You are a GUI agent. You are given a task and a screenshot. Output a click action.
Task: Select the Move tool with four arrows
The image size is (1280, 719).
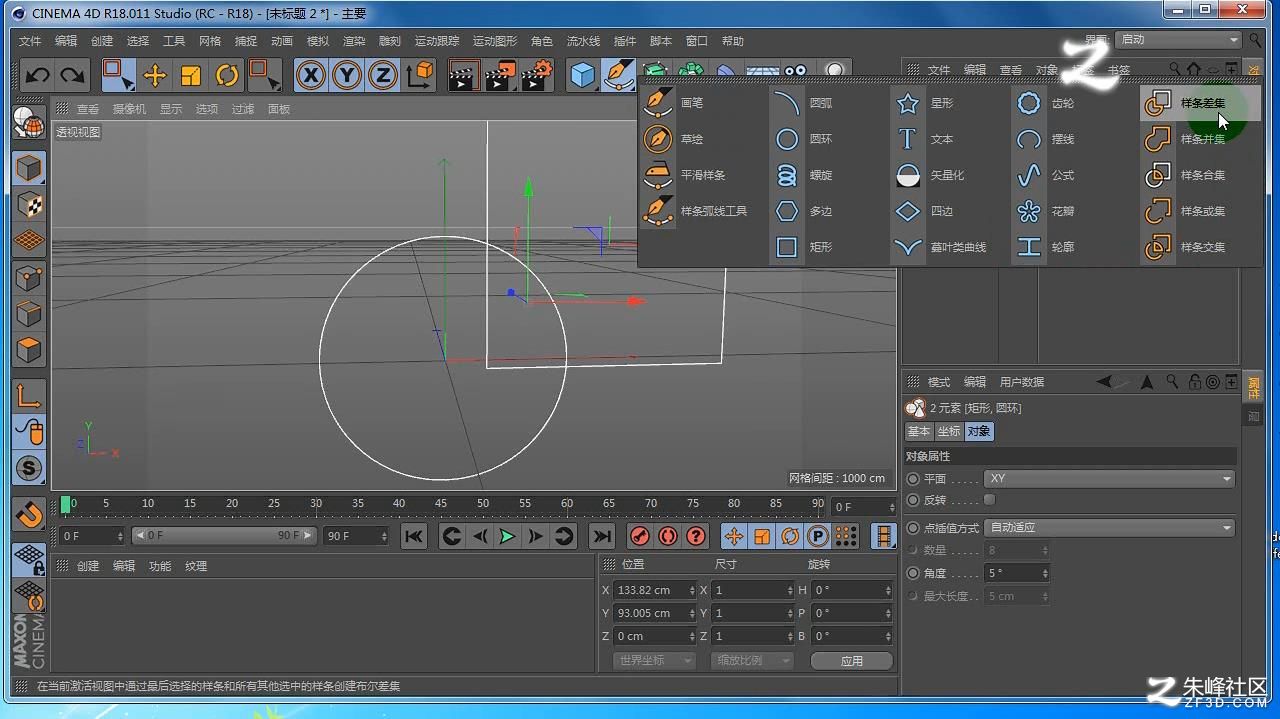coord(155,75)
